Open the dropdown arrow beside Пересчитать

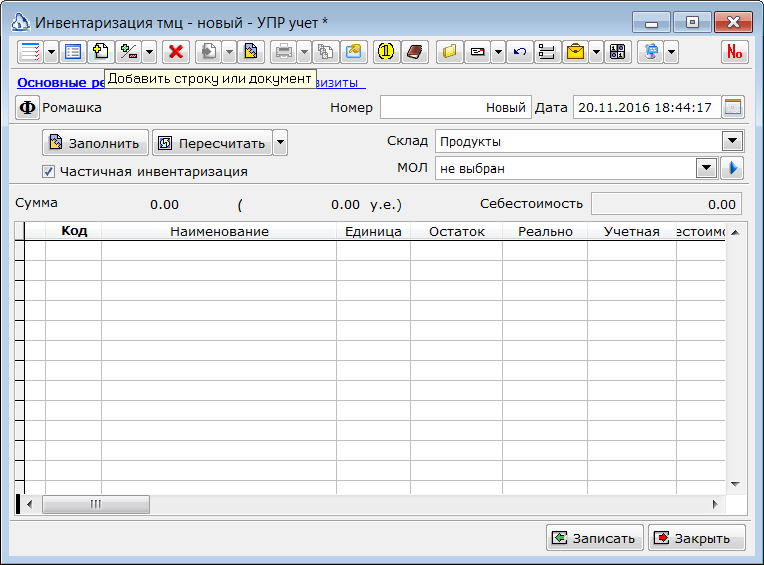pyautogui.click(x=280, y=143)
